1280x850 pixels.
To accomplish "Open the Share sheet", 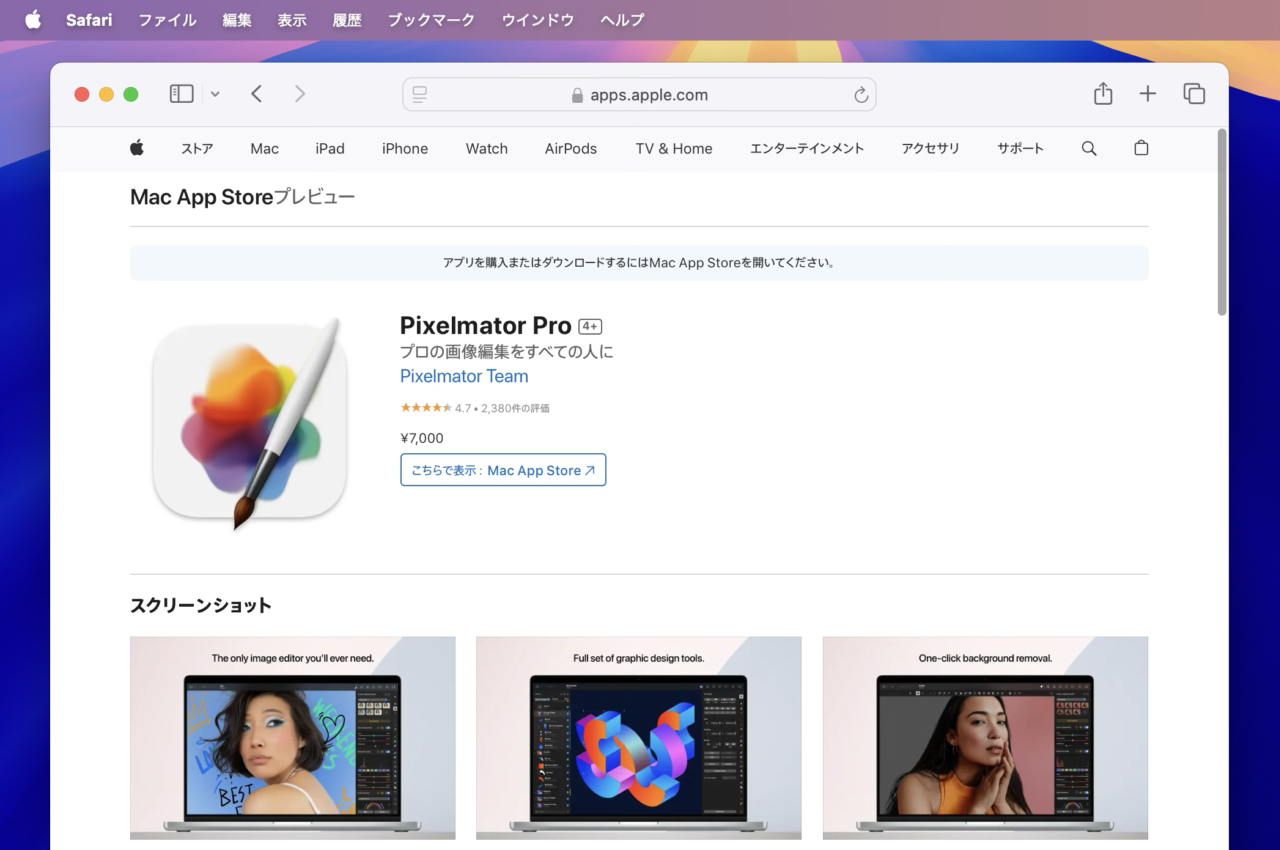I will point(1103,93).
